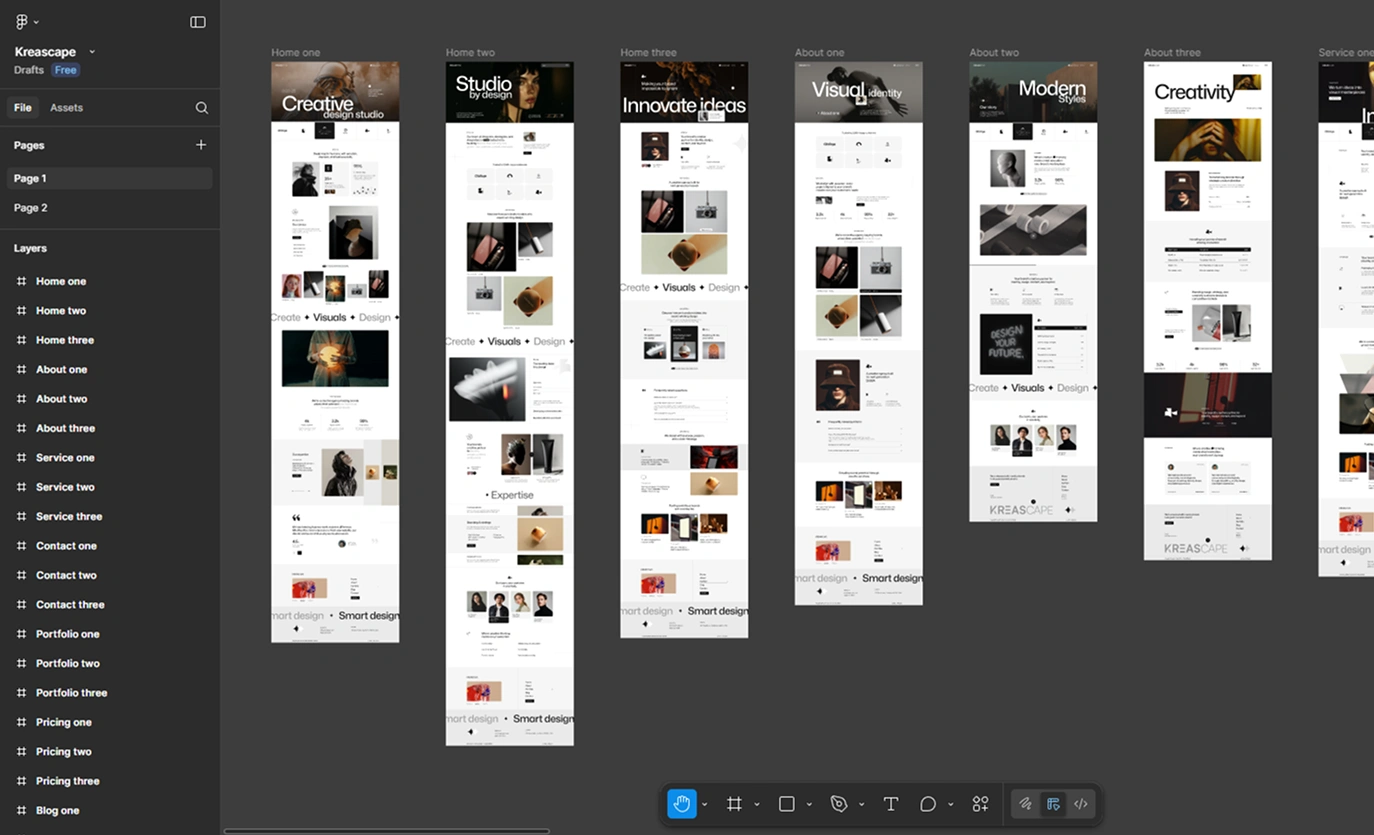1374x835 pixels.
Task: Switch to Dev Mode code icon
Action: (1081, 804)
